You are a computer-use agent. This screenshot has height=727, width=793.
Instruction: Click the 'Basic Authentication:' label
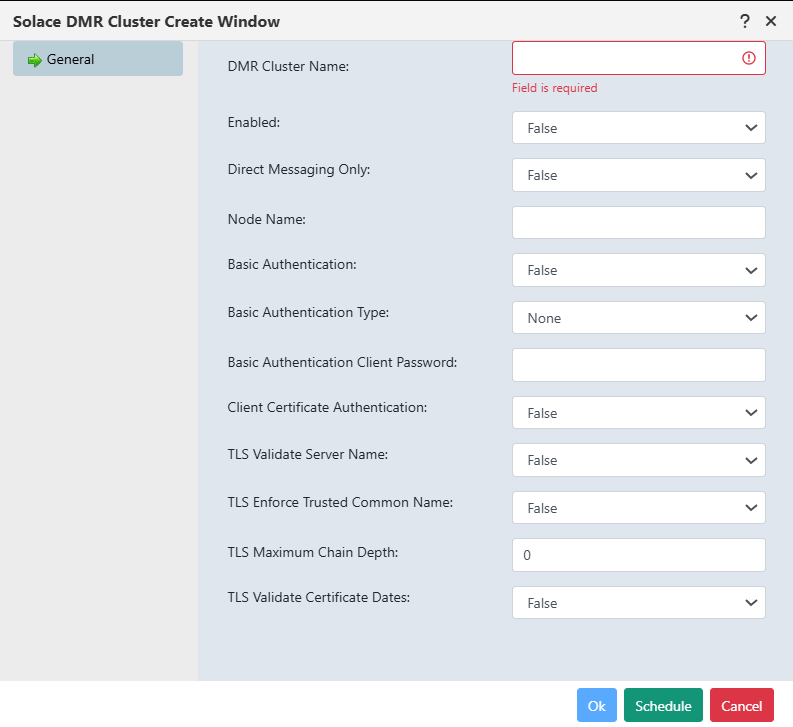coord(292,264)
